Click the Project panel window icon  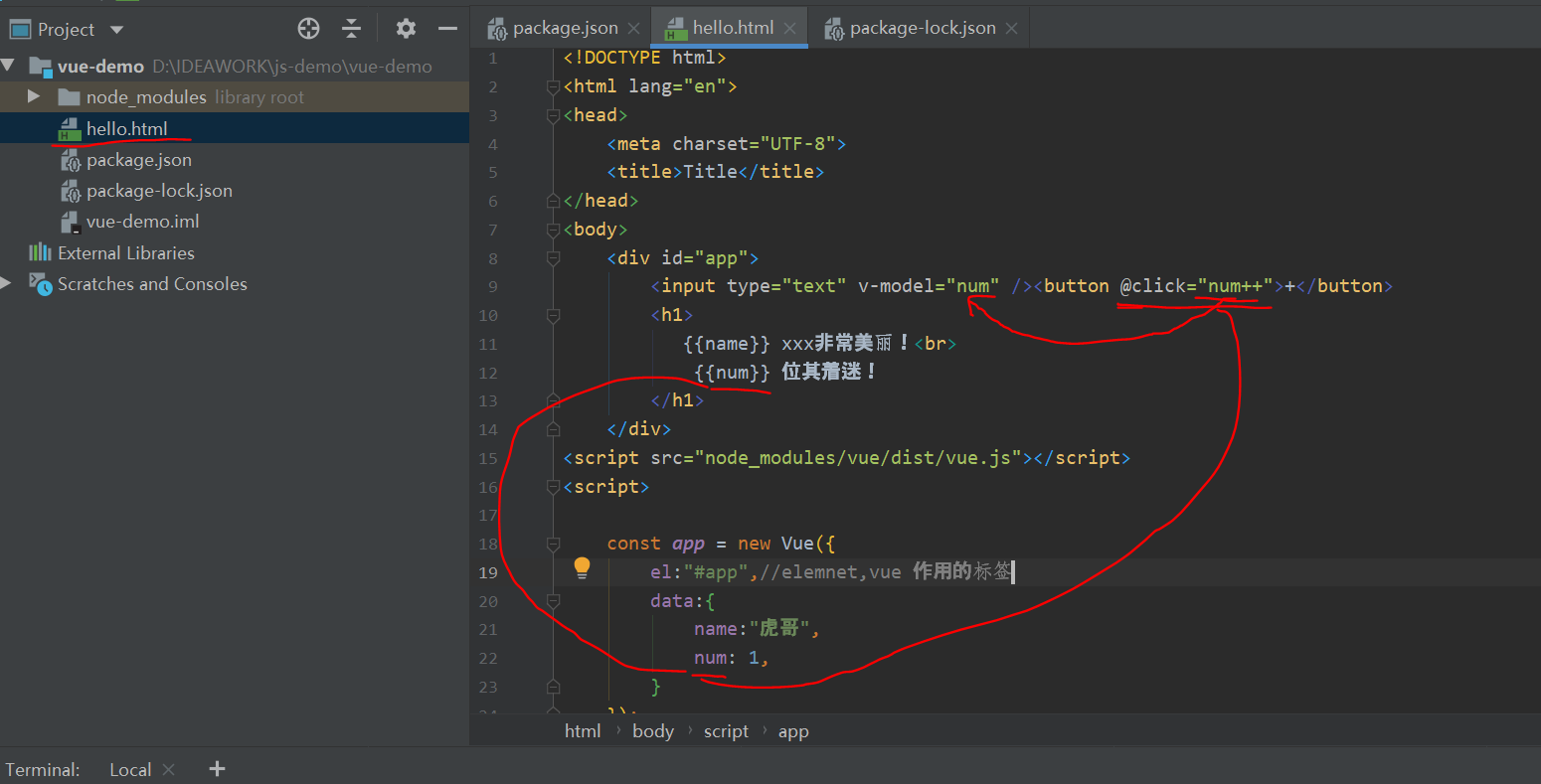pyautogui.click(x=20, y=30)
